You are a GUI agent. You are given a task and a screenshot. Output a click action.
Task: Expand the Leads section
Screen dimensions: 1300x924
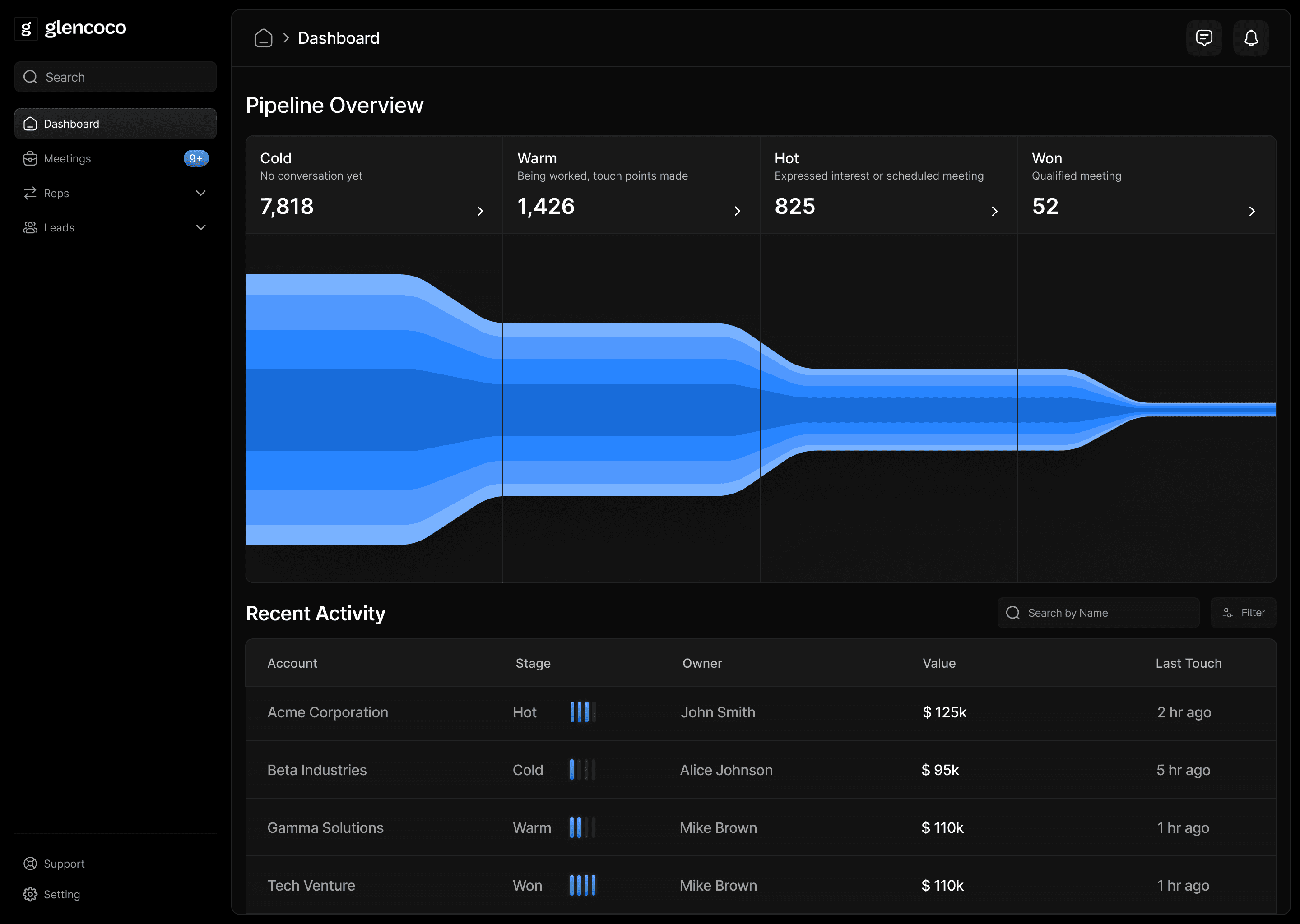(x=200, y=227)
